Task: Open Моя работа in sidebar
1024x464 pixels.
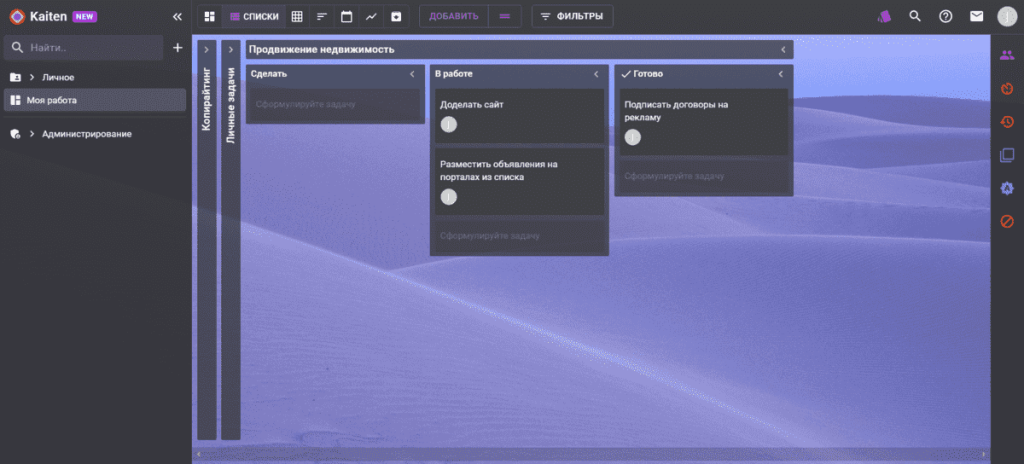Action: pyautogui.click(x=95, y=100)
